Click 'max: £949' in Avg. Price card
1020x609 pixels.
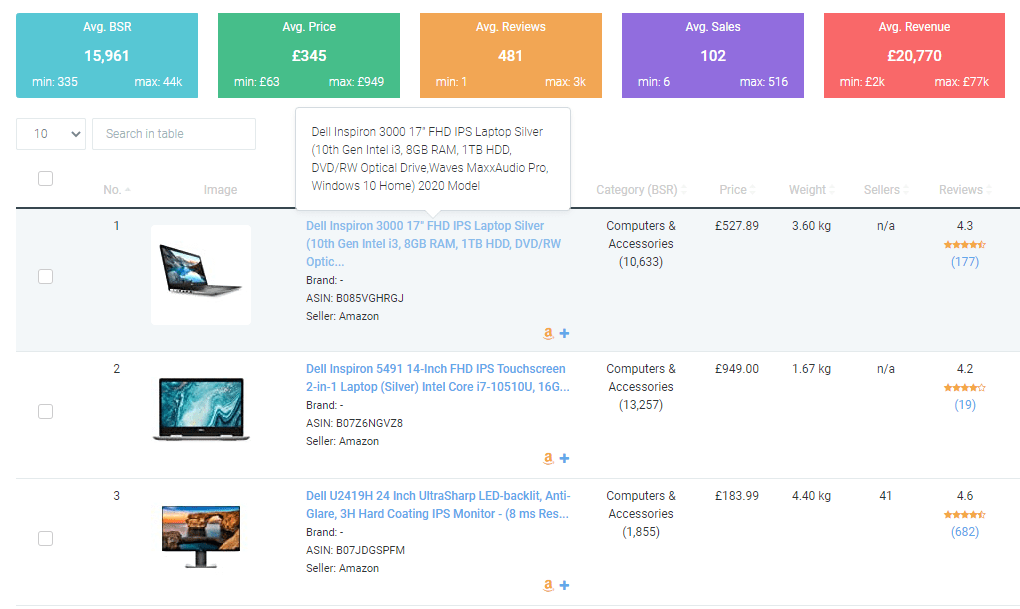(x=356, y=82)
